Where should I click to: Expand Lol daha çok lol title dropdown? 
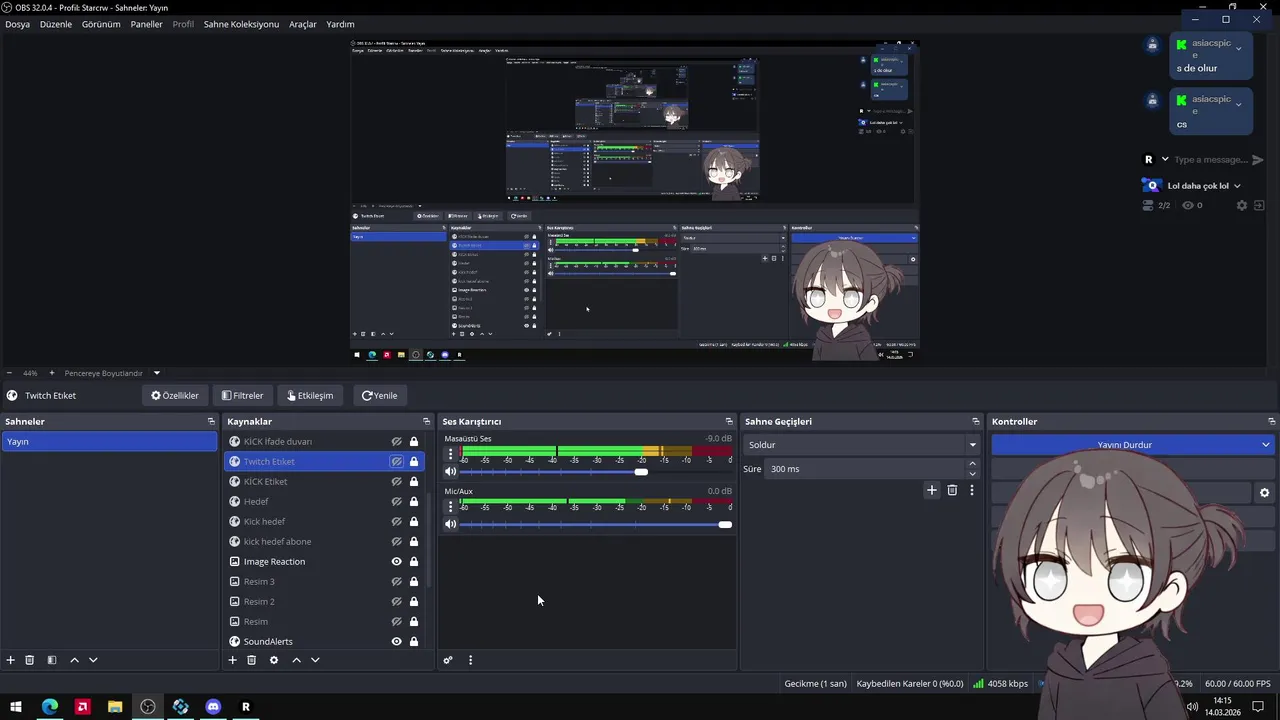click(x=1237, y=186)
